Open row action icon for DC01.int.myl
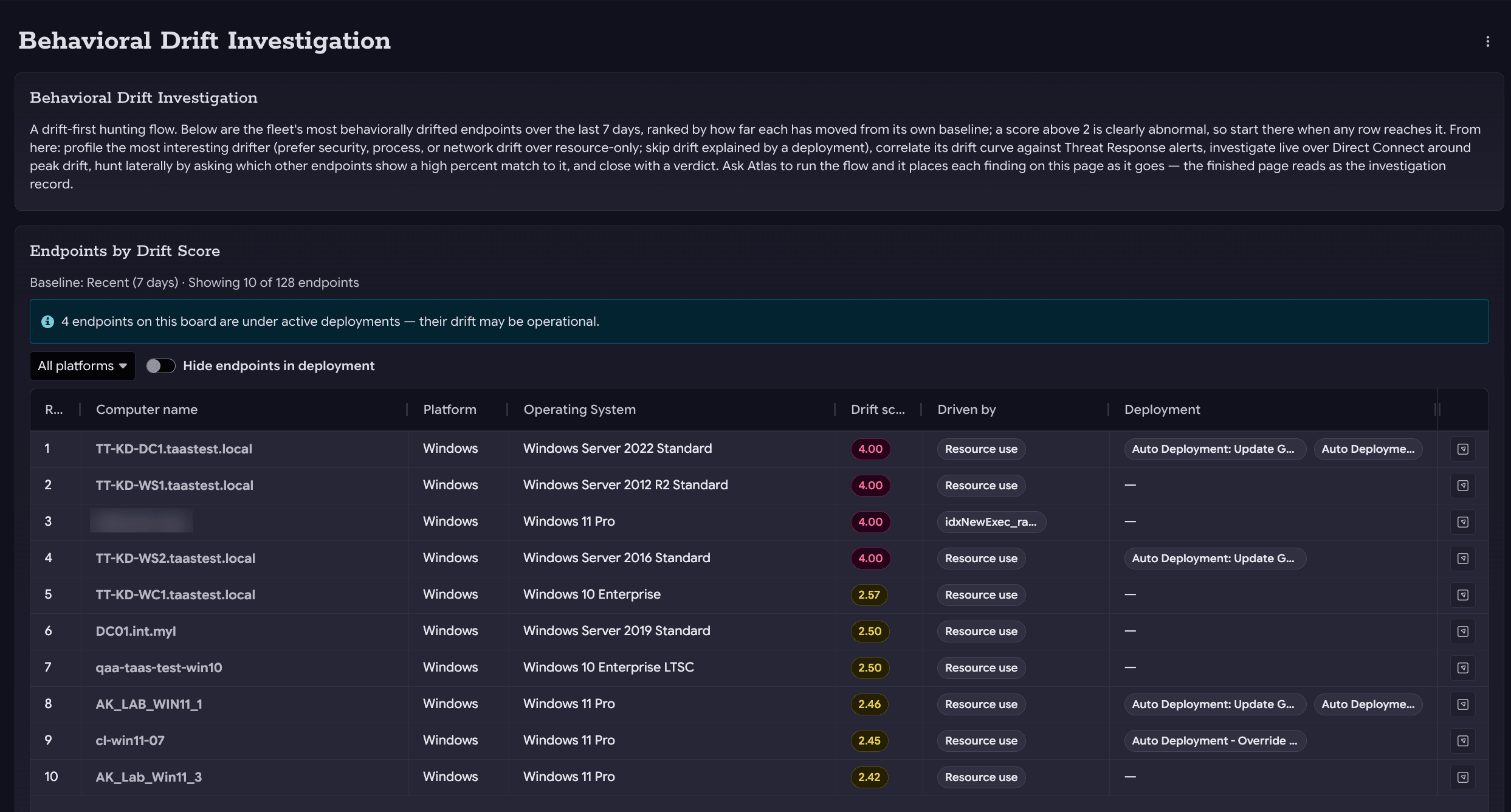Viewport: 1511px width, 812px height. click(x=1462, y=631)
